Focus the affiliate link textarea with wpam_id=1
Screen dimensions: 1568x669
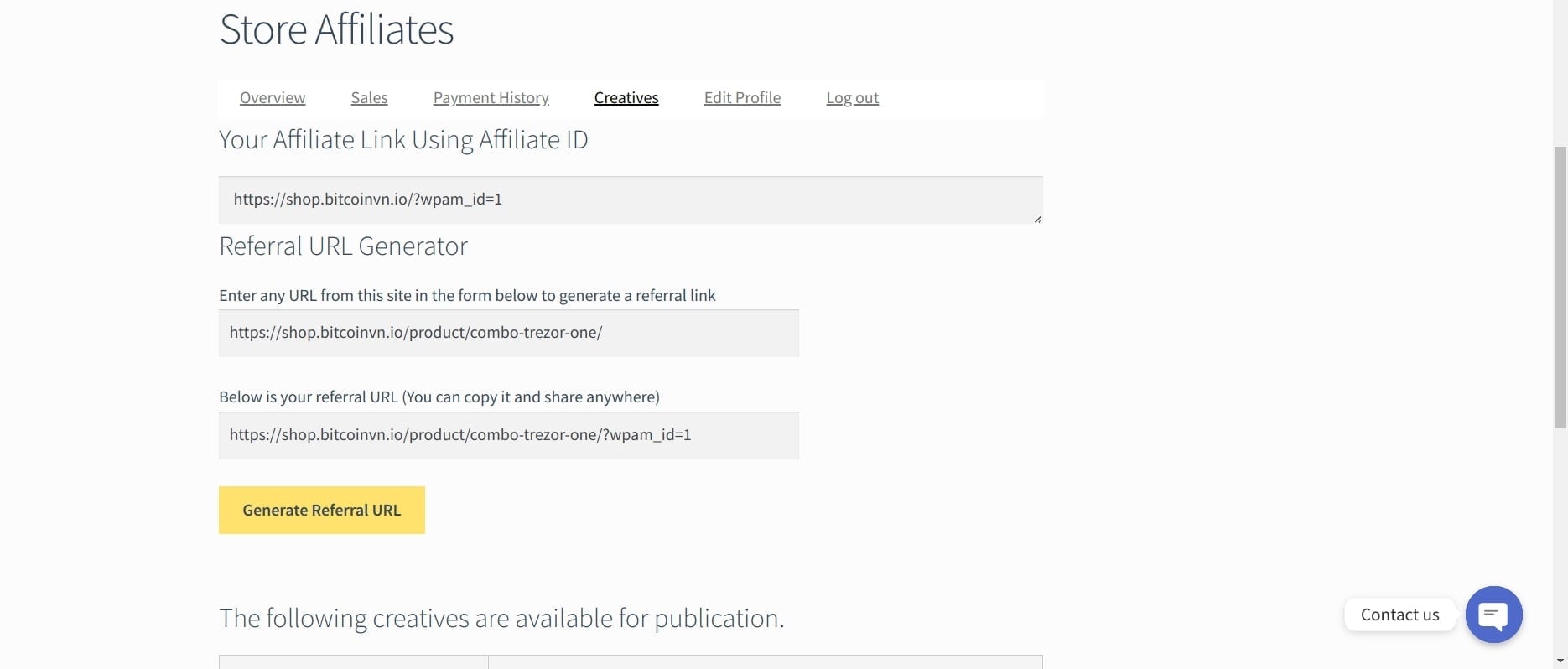631,200
